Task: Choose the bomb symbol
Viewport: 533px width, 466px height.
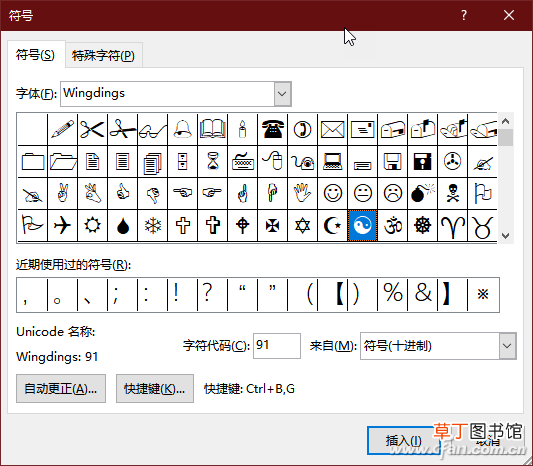Action: tap(423, 193)
